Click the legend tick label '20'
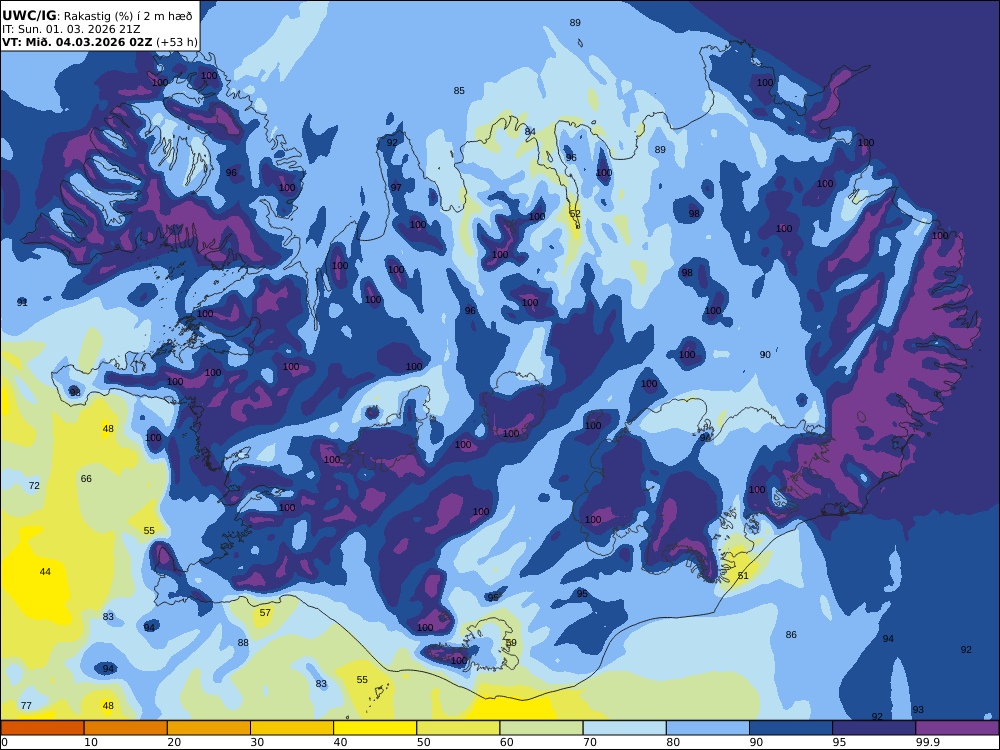This screenshot has height=750, width=1000. (x=174, y=742)
